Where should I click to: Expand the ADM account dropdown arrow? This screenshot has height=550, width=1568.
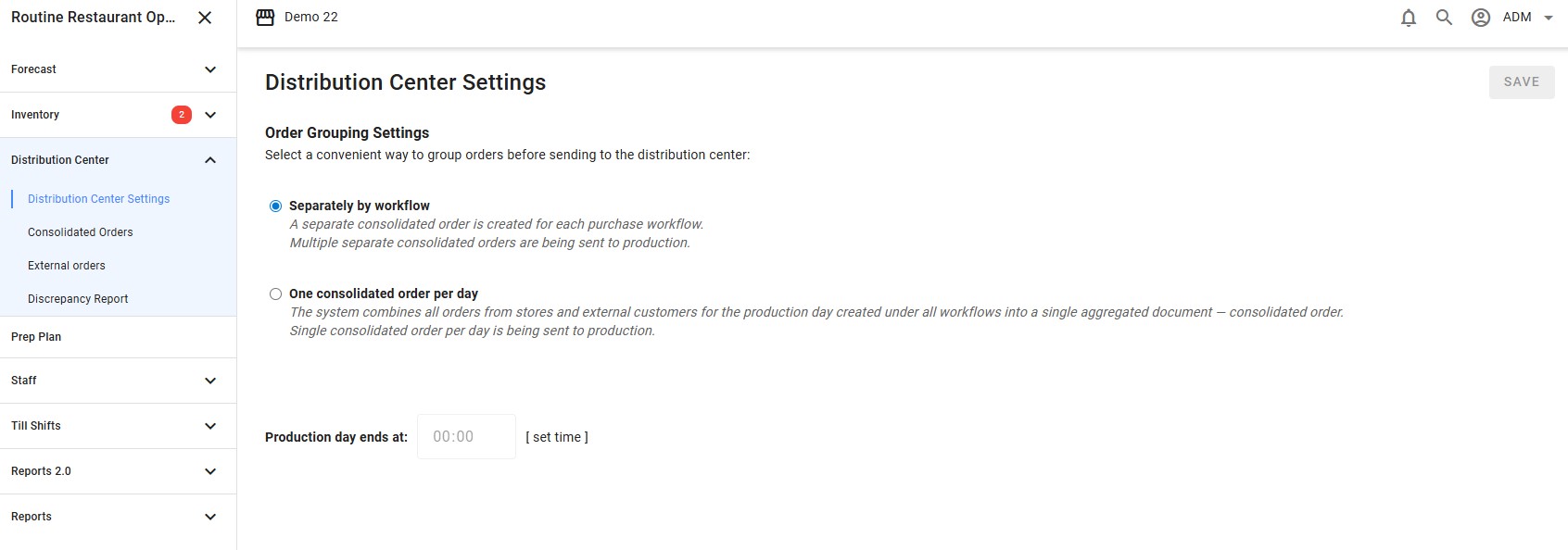point(1548,18)
